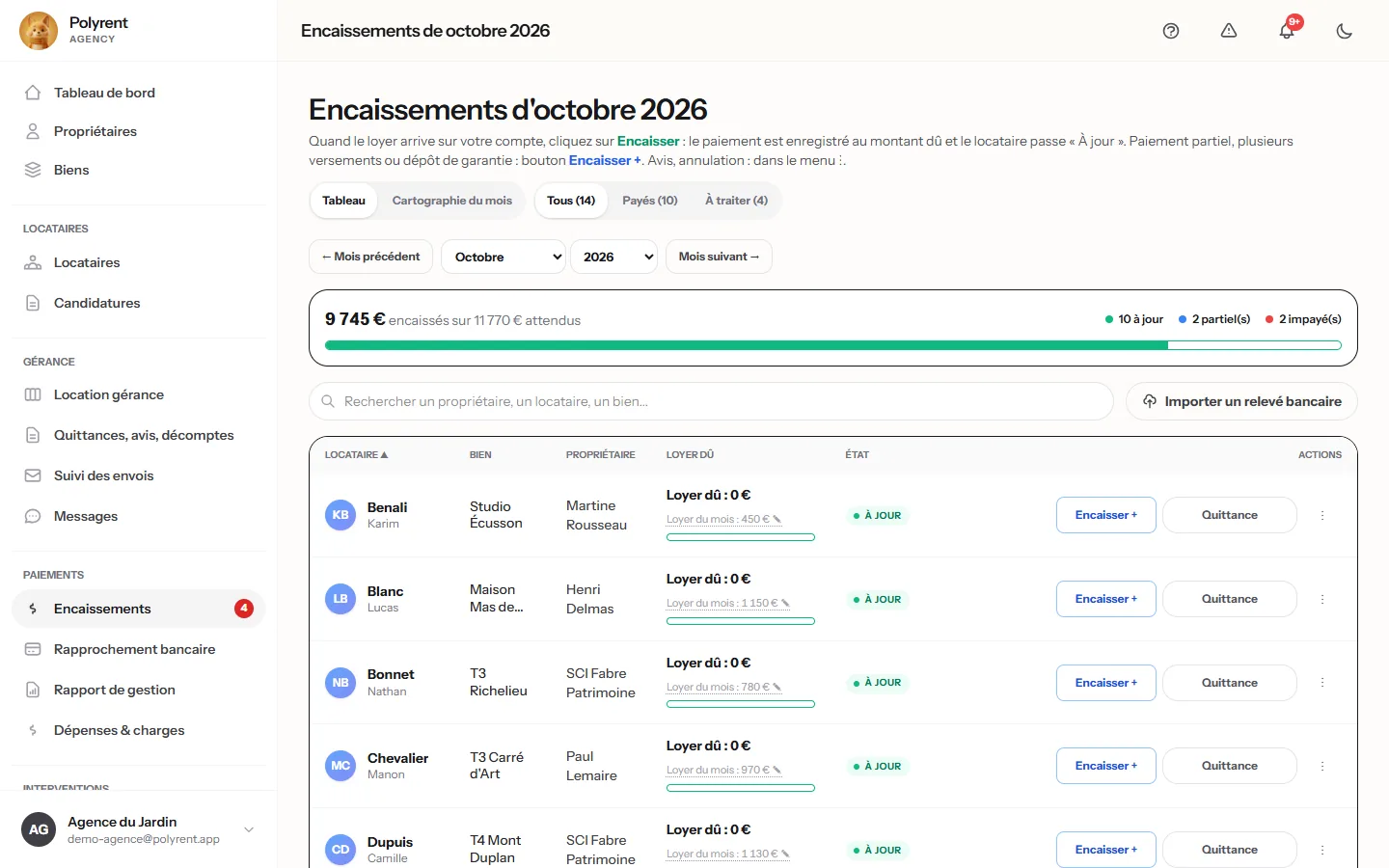Focus the tenant and property search field

tap(711, 401)
